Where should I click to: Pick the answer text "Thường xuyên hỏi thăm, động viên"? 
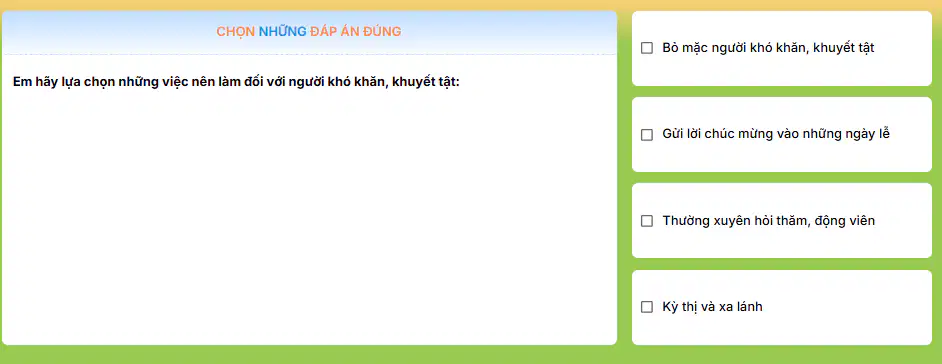[x=768, y=220]
